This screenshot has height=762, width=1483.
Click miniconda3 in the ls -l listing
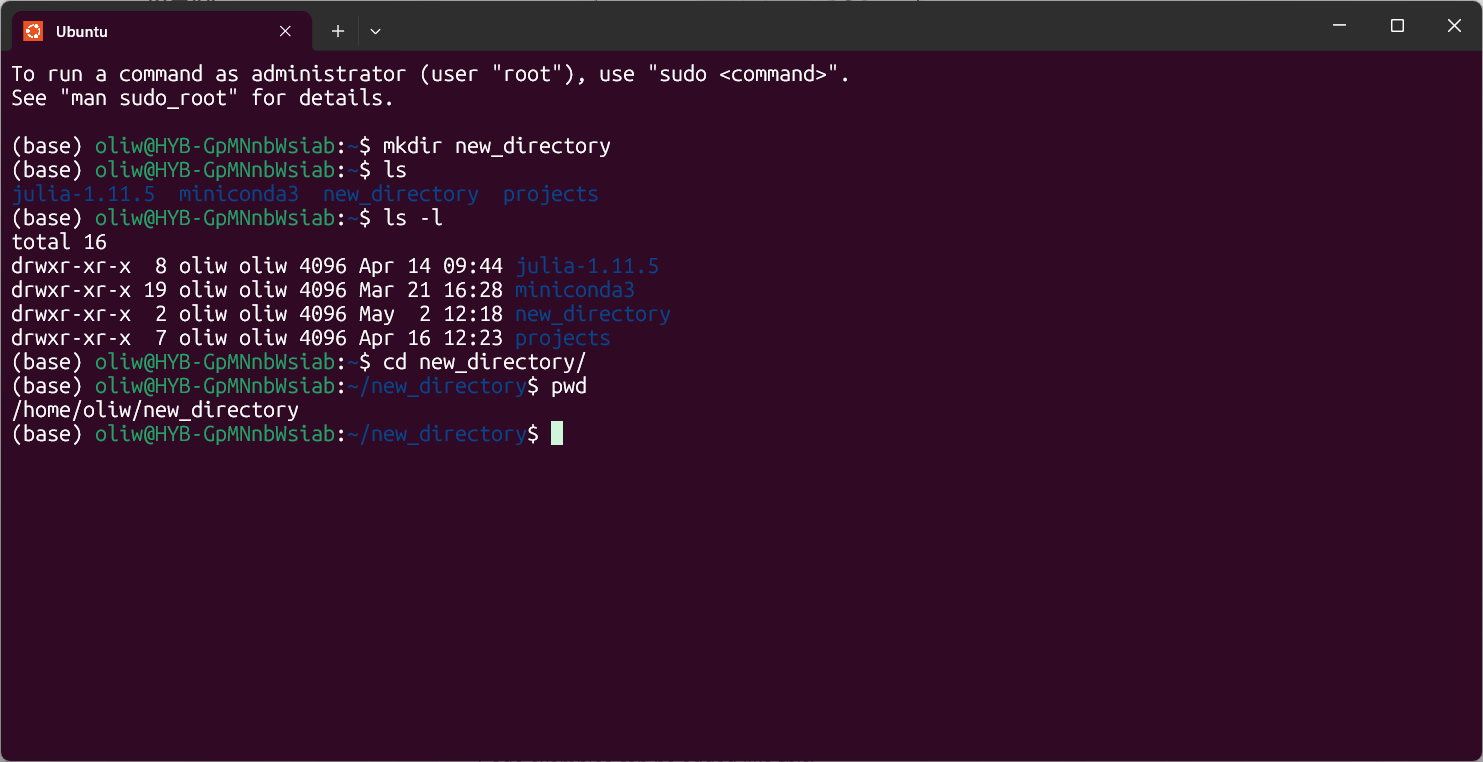coord(574,290)
